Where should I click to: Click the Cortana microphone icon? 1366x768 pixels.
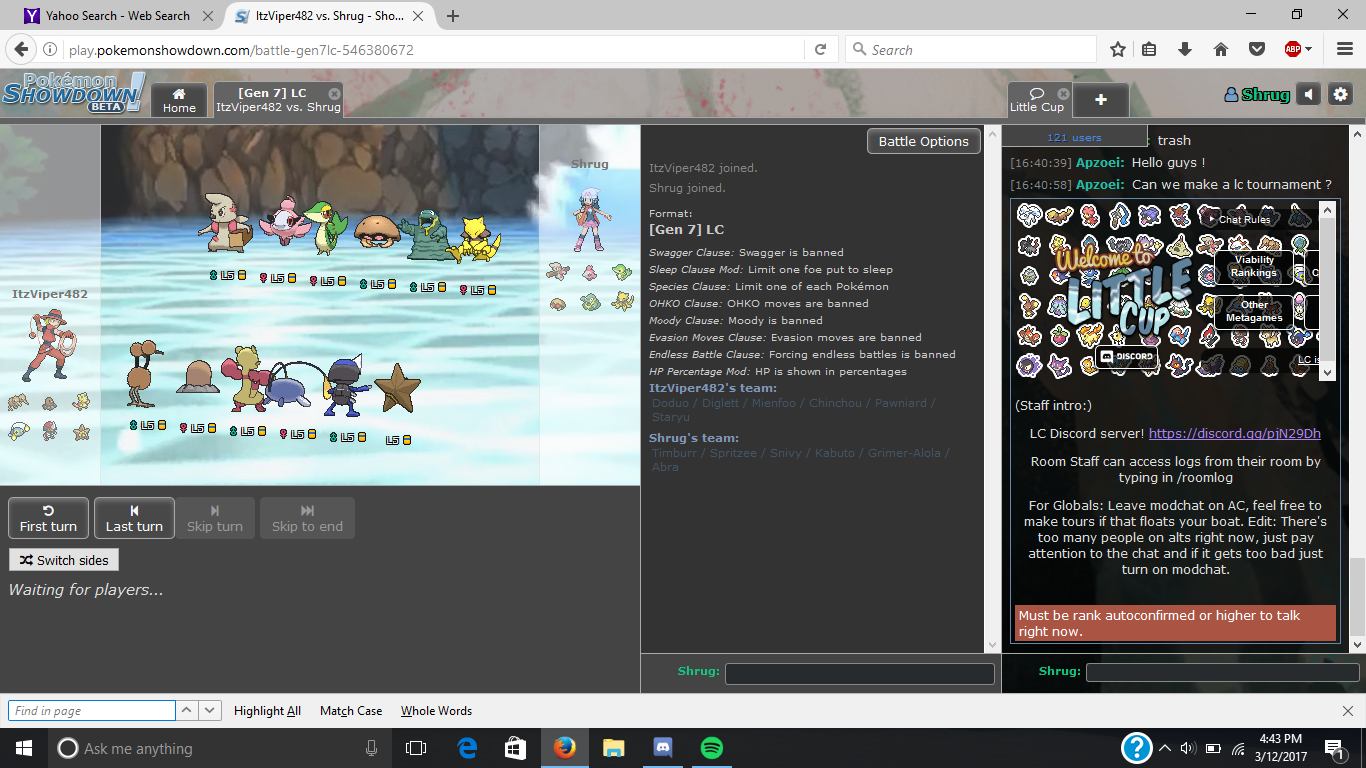372,748
